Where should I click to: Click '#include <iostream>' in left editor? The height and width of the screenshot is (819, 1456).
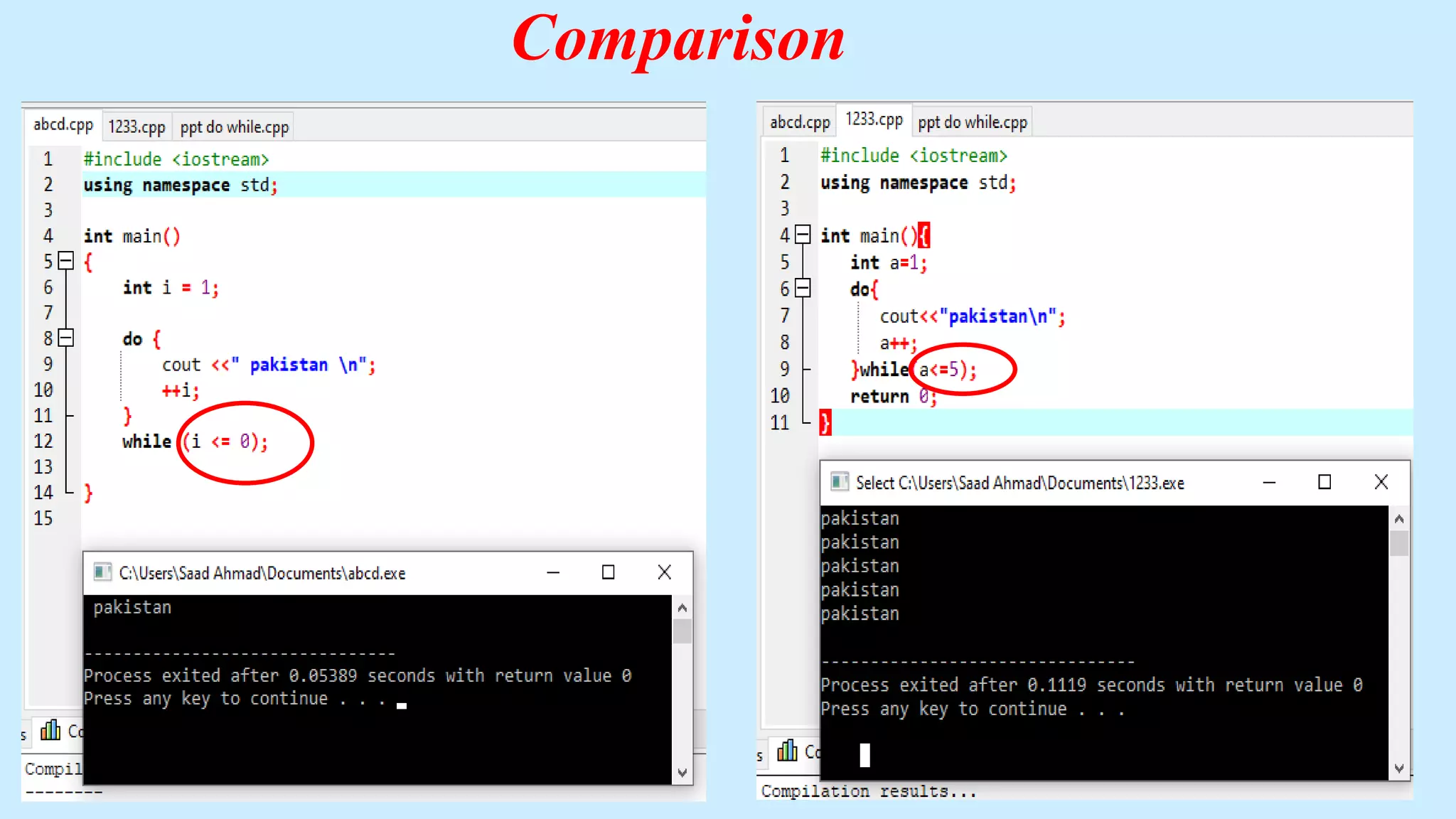click(176, 159)
